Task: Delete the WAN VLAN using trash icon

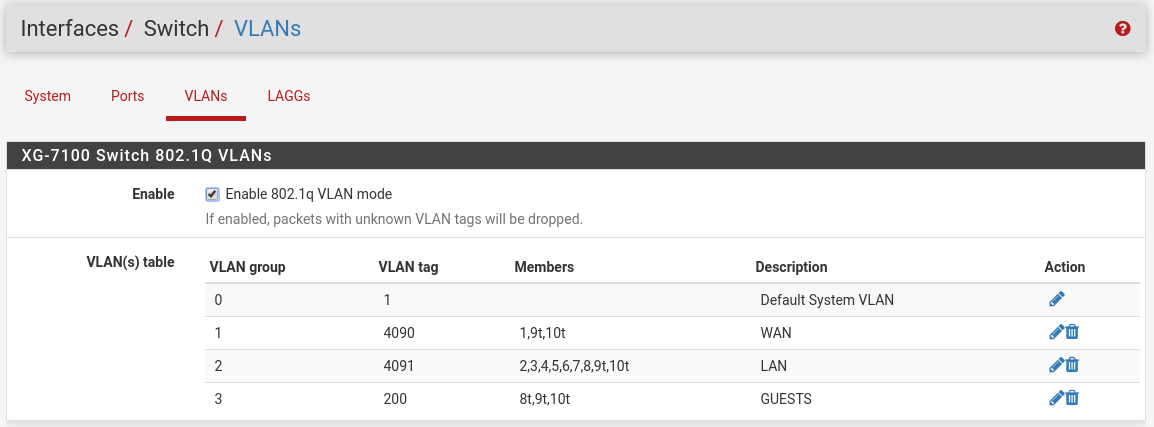Action: click(x=1072, y=332)
